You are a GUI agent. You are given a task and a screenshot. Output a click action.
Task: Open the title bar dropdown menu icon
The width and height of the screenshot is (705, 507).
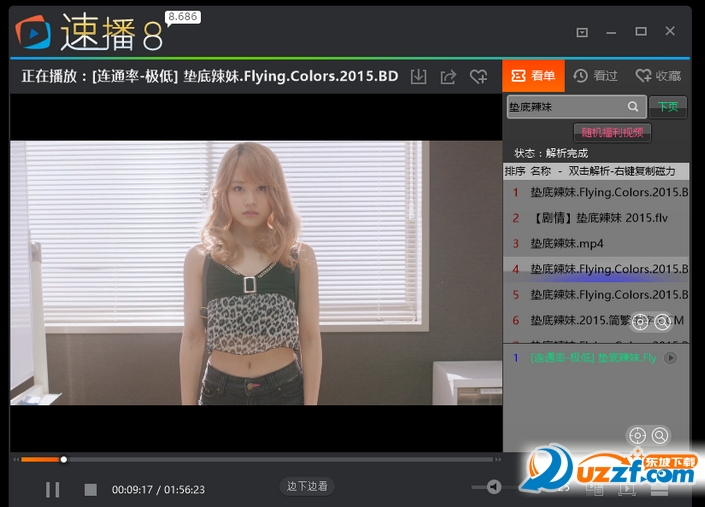pyautogui.click(x=582, y=32)
